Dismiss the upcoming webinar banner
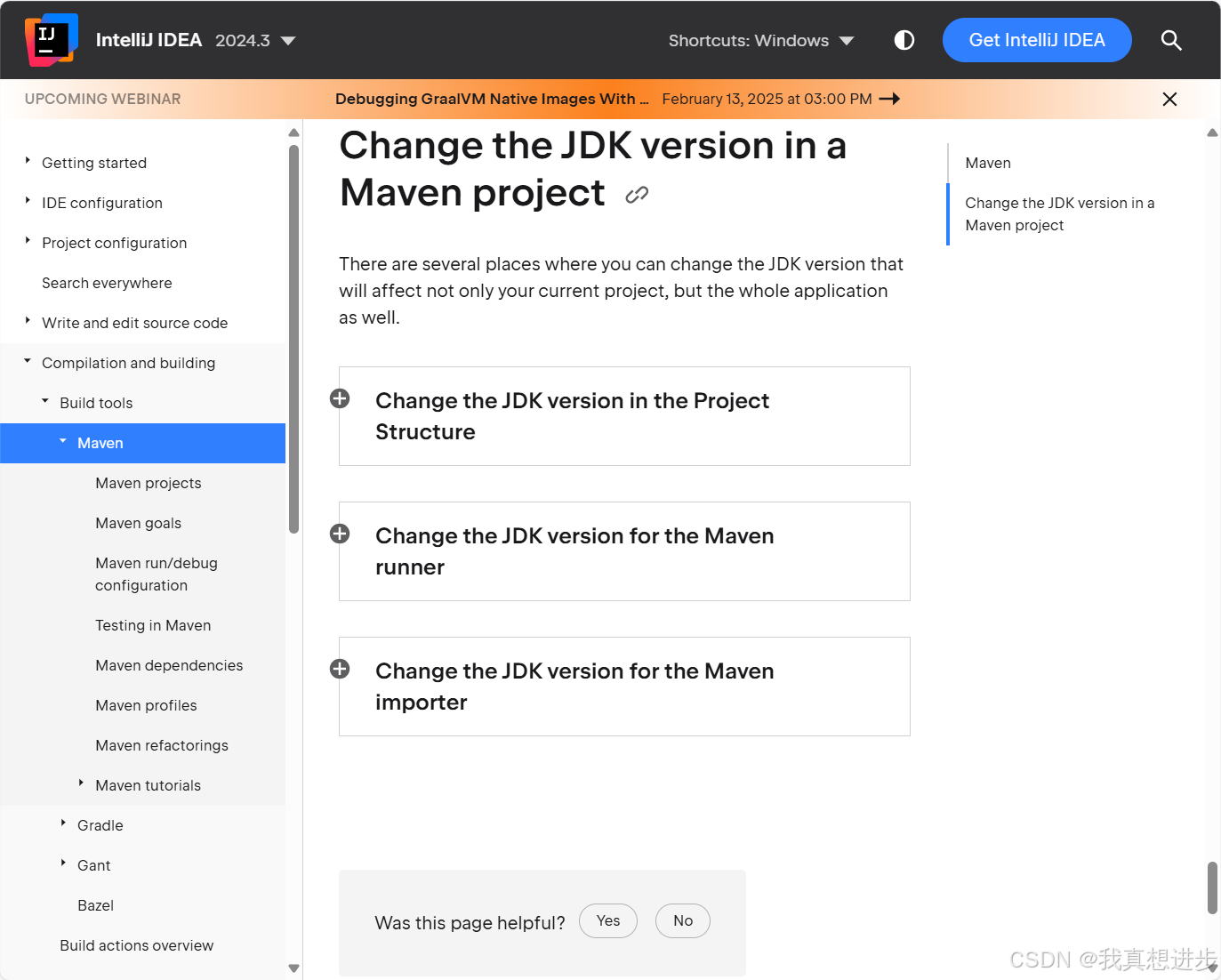 pos(1169,99)
